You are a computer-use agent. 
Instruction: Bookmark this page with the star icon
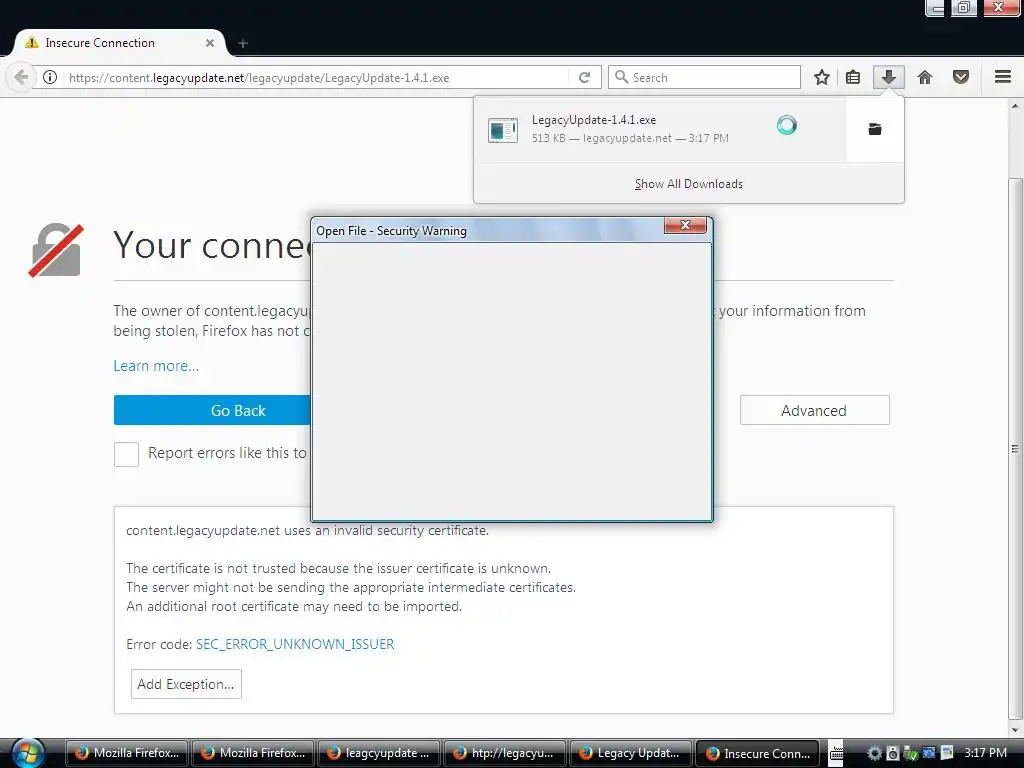[822, 77]
